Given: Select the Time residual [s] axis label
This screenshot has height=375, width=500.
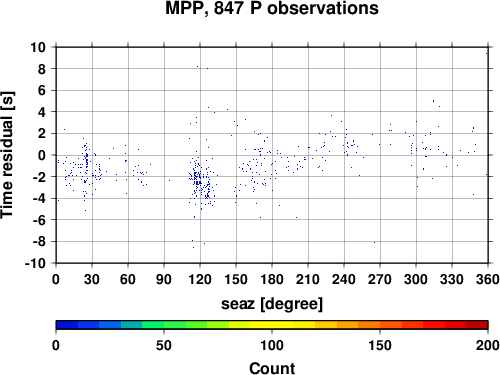Looking at the screenshot, I should click(x=7, y=155).
